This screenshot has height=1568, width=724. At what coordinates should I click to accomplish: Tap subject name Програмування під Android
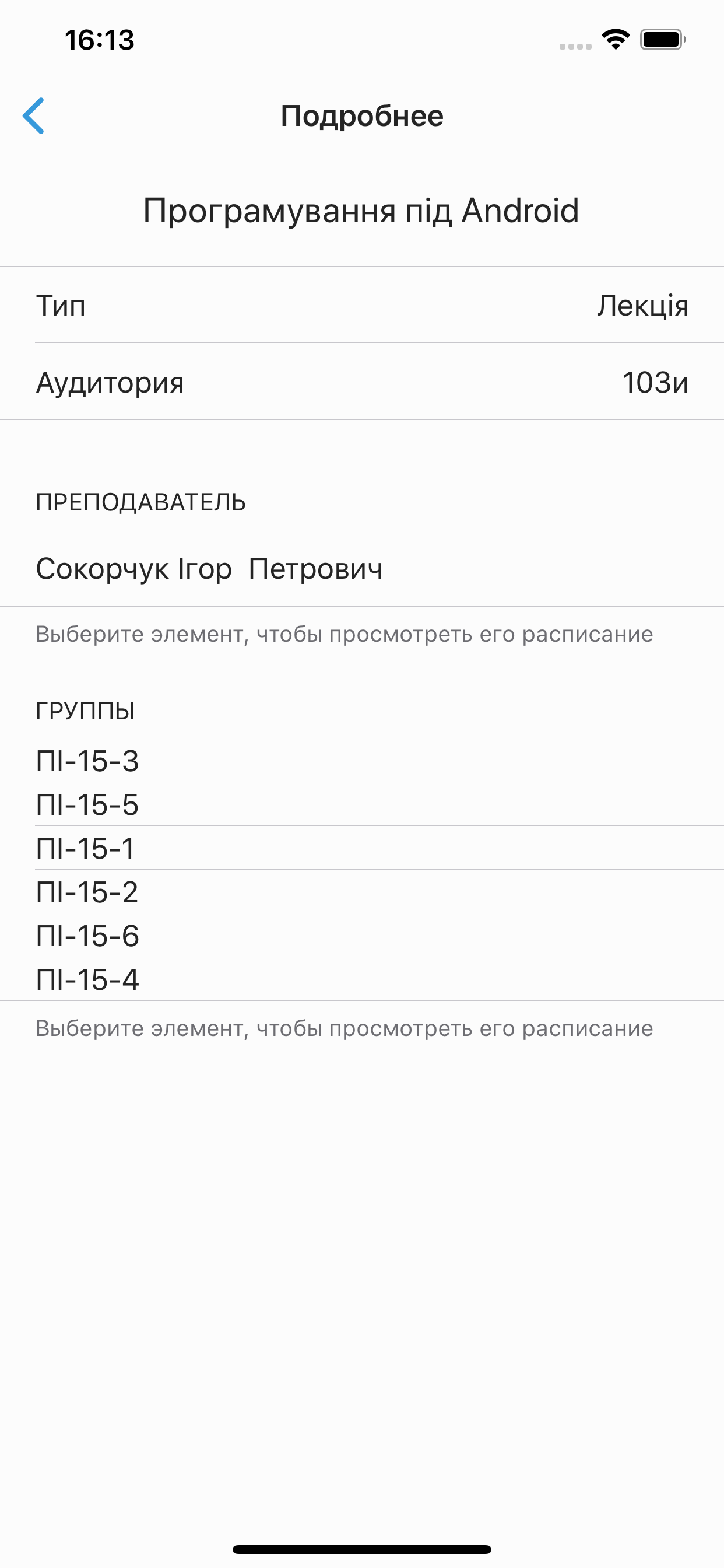(362, 210)
